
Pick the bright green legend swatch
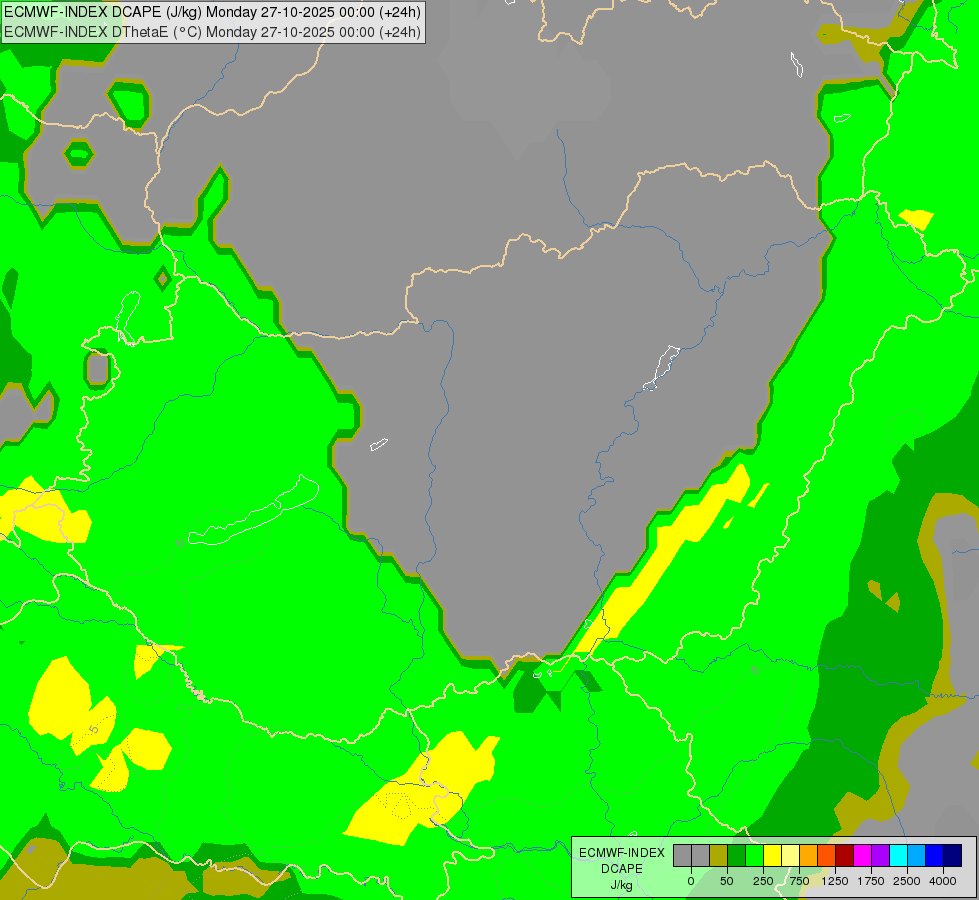tap(754, 855)
